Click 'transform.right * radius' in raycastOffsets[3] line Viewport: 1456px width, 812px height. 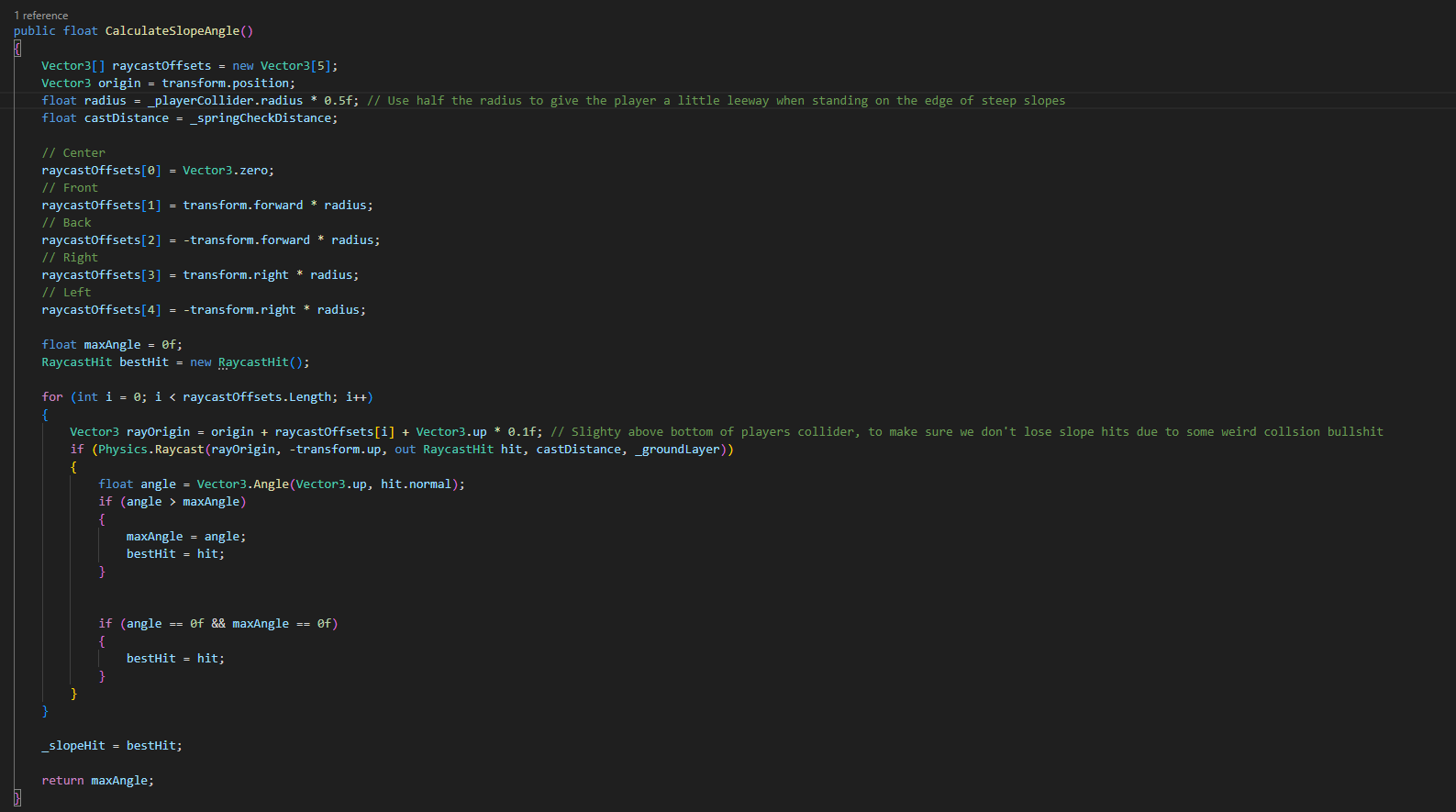click(x=268, y=275)
